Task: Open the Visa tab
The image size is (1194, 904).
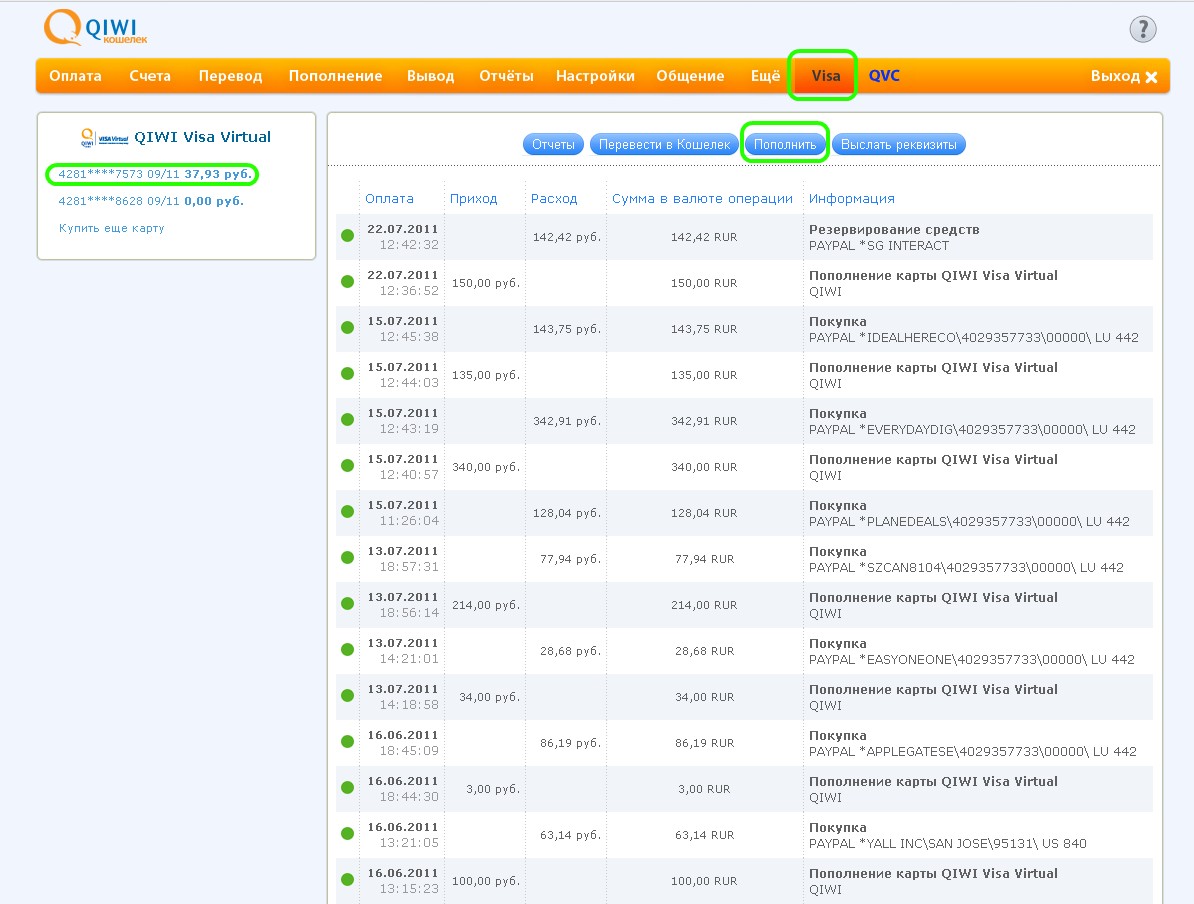Action: 825,76
